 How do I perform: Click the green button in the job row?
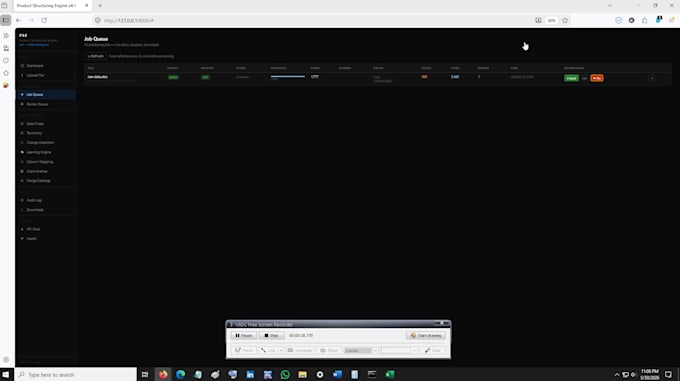(x=571, y=78)
